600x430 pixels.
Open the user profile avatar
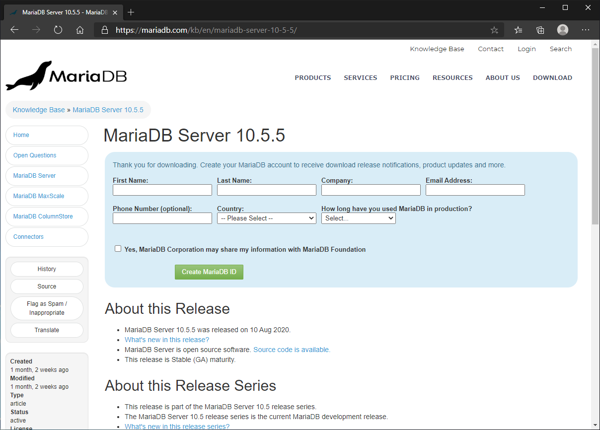click(562, 30)
